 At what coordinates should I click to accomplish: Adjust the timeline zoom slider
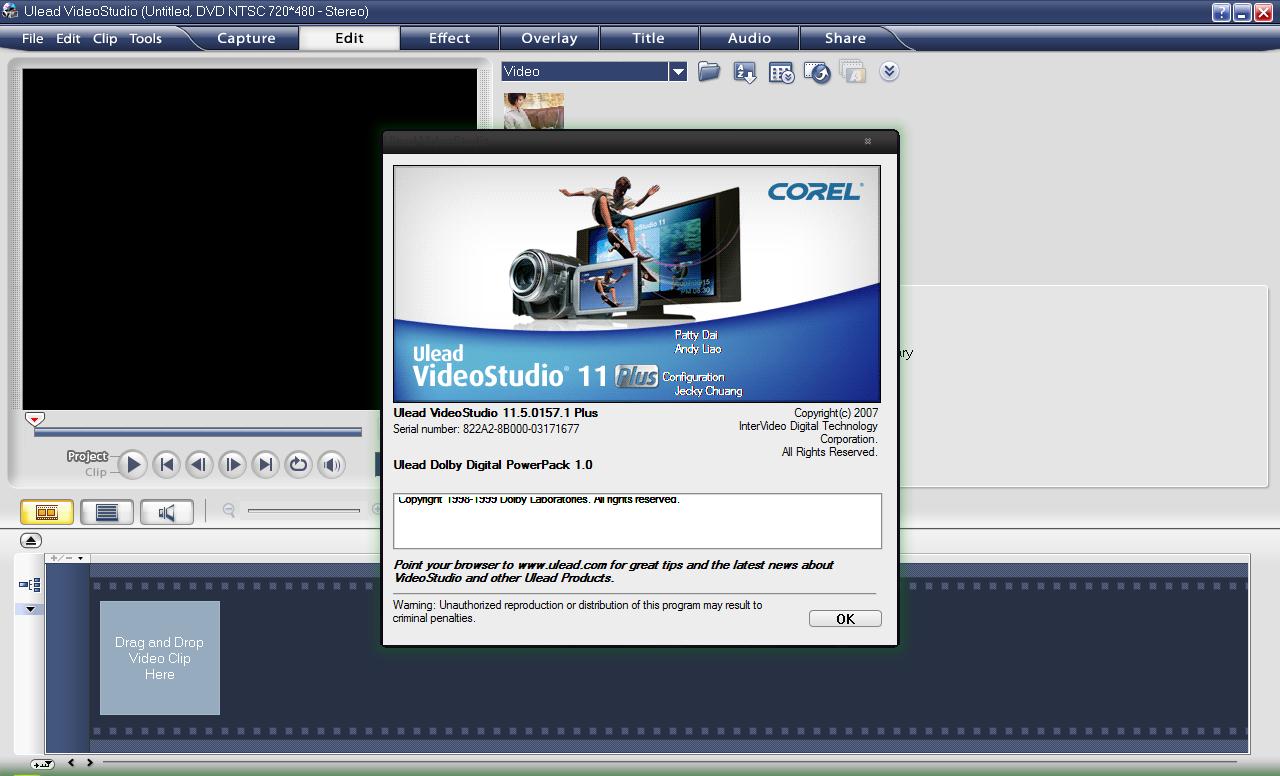[x=305, y=511]
